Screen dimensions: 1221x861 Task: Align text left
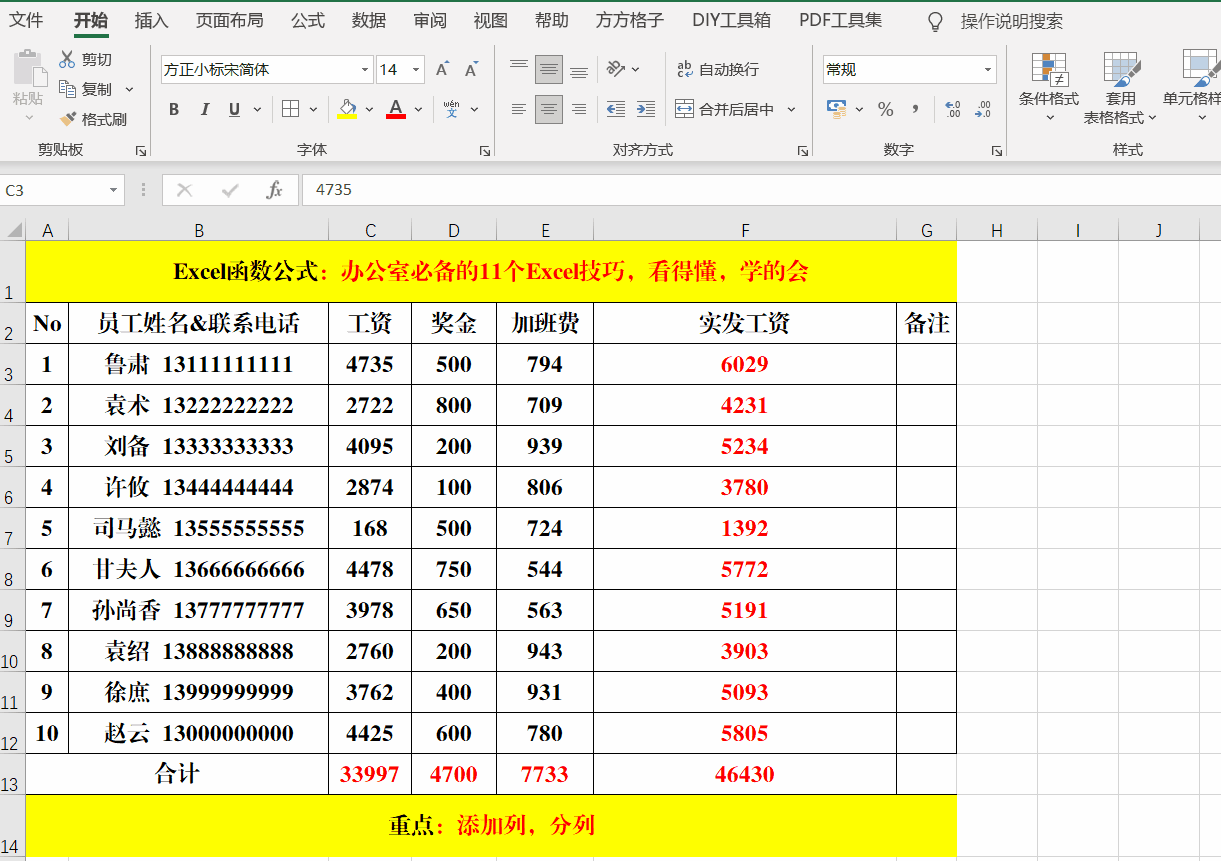pos(519,109)
